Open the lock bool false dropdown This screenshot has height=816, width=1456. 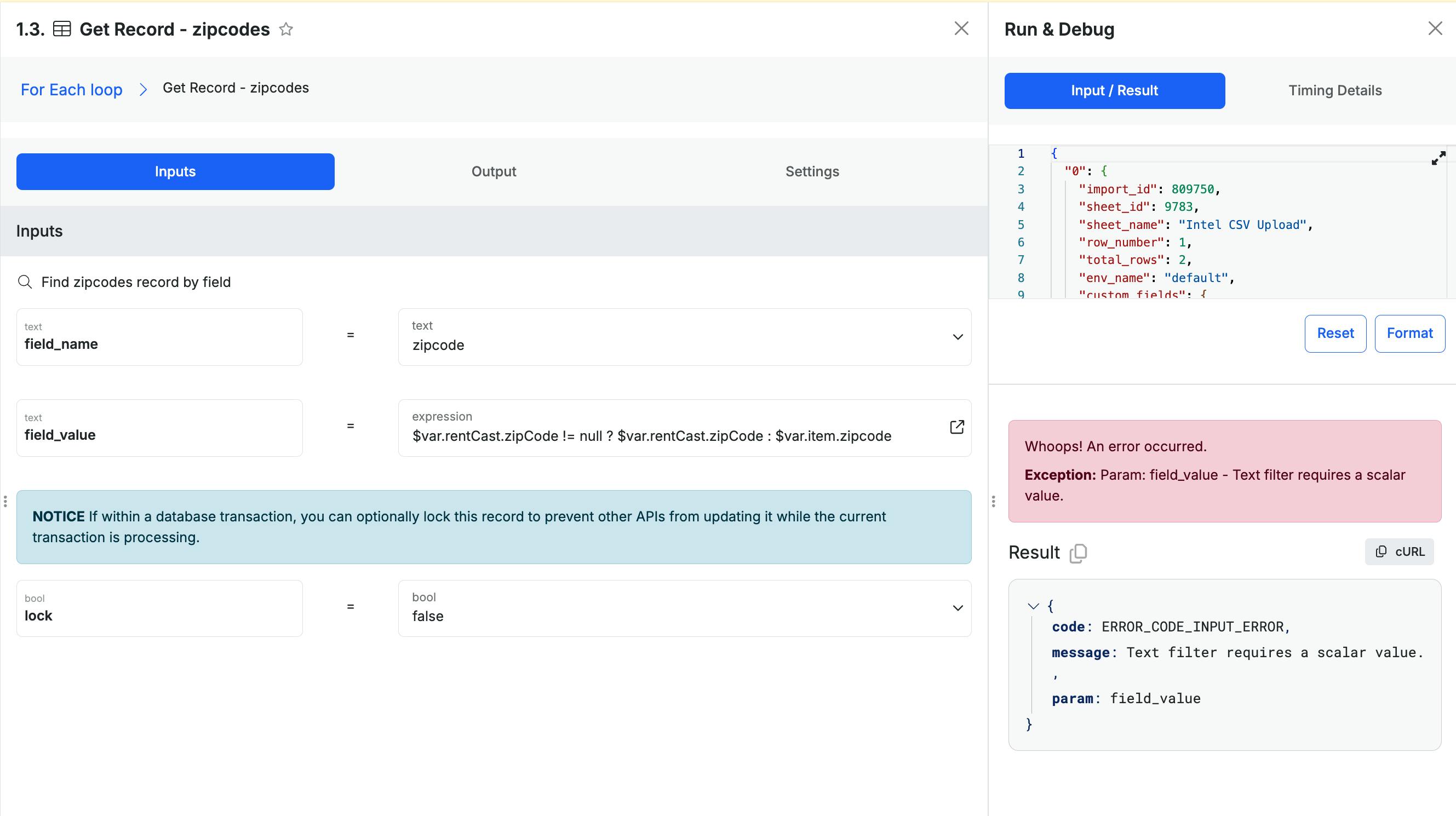pyautogui.click(x=685, y=608)
